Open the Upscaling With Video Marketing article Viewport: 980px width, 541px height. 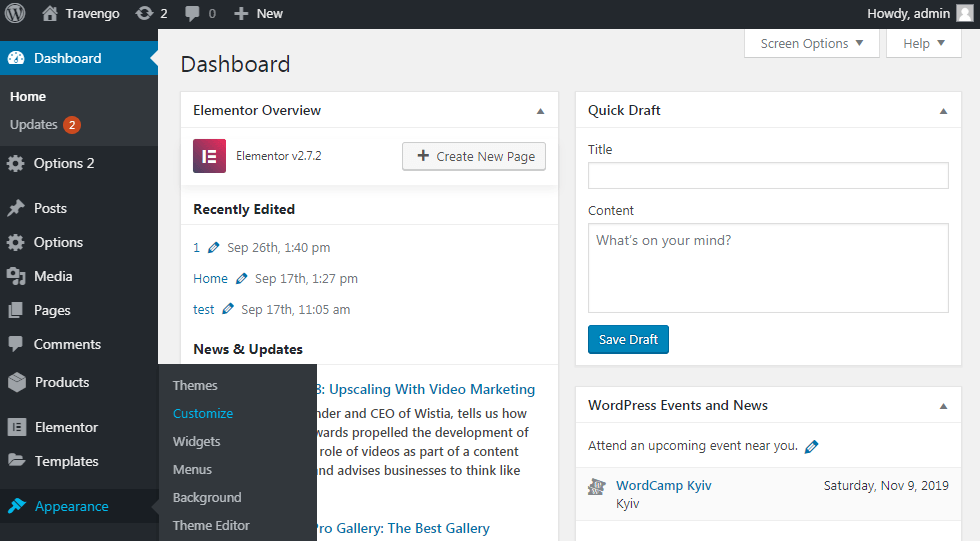click(x=426, y=389)
